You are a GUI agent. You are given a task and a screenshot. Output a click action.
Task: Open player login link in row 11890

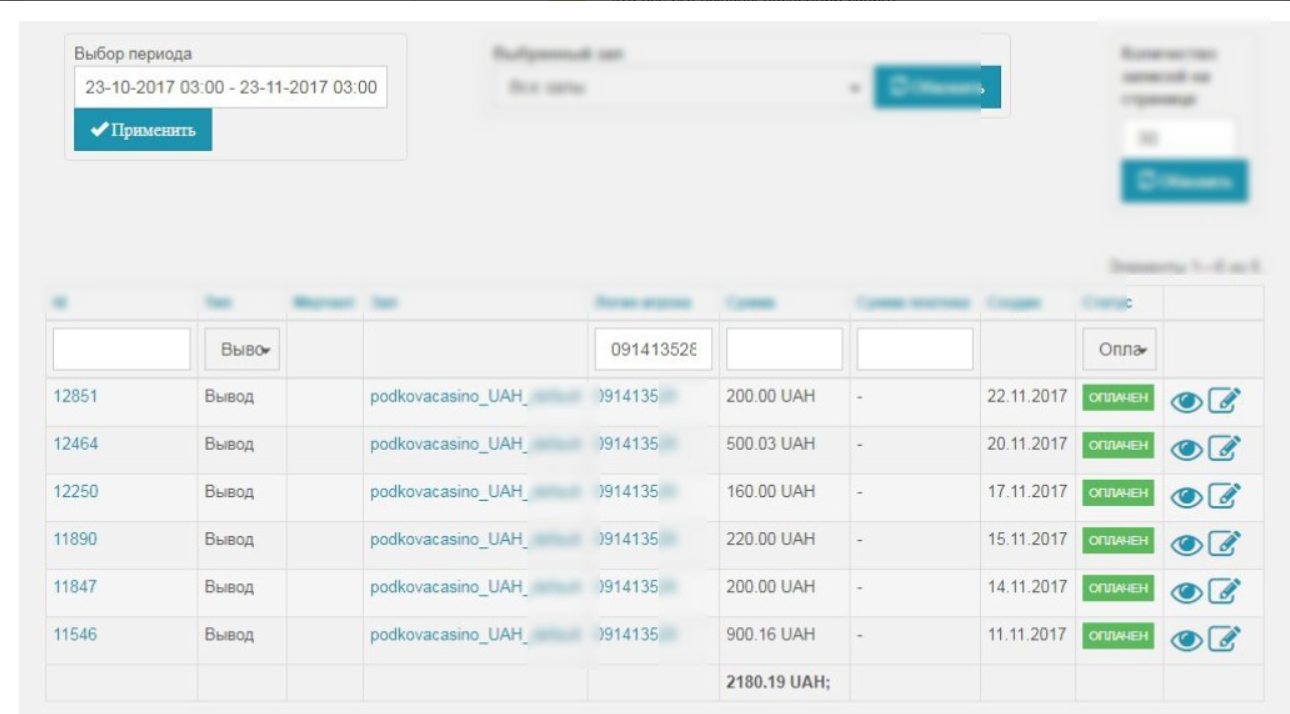636,540
